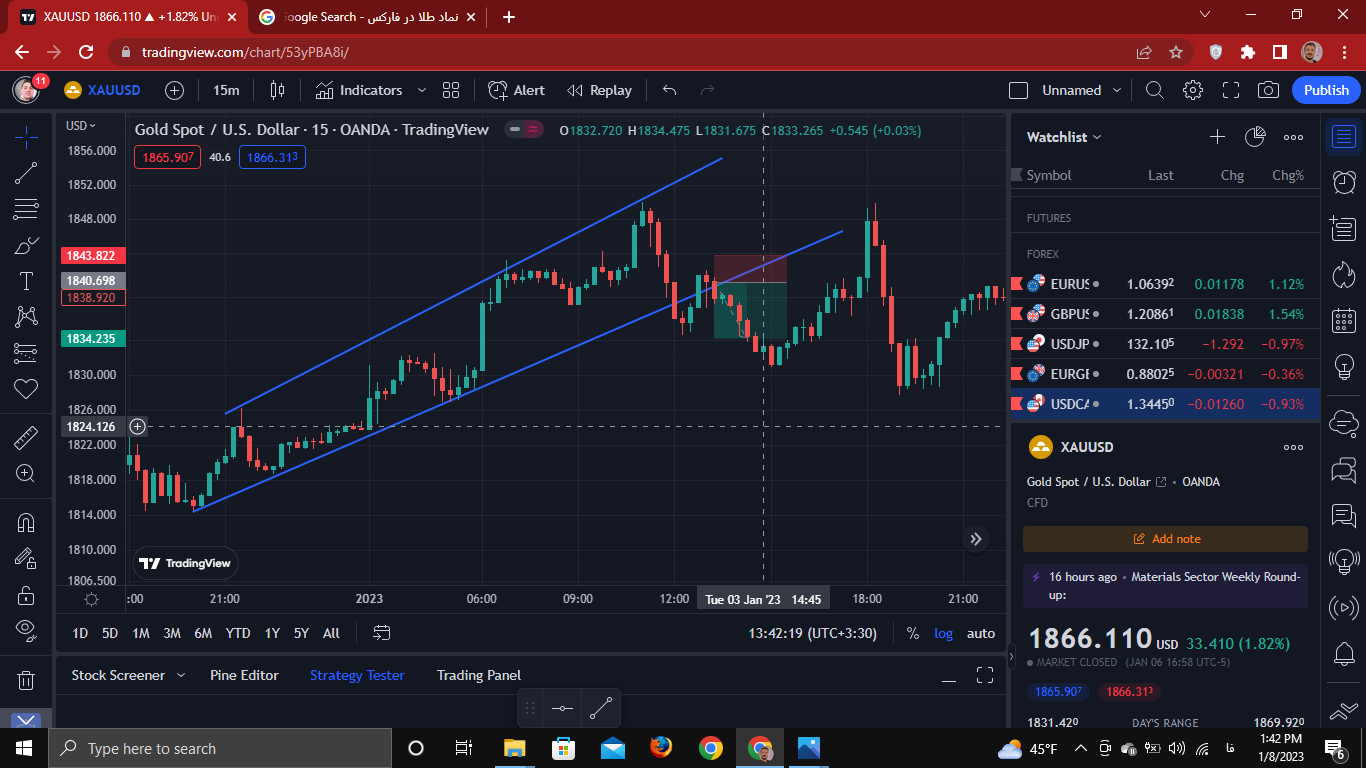Open the Indicators dropdown arrow

tap(422, 90)
